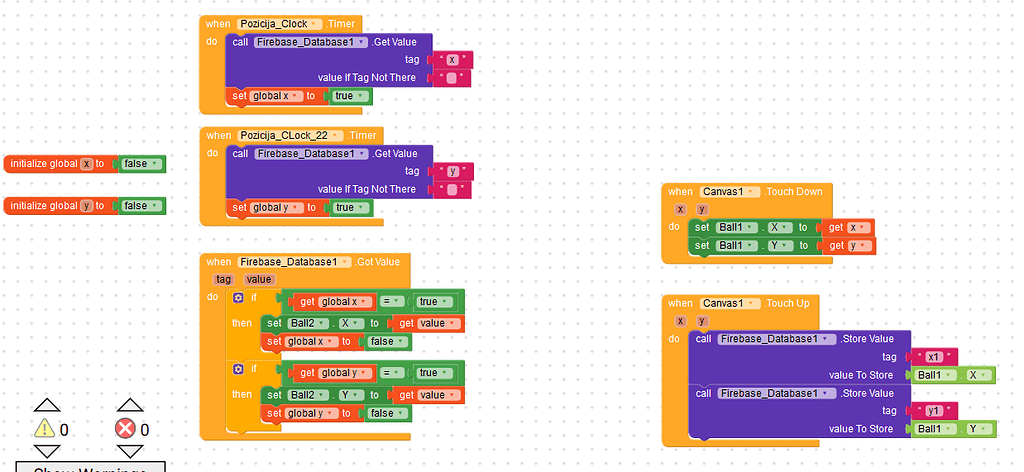Click the 'y' parameter of Canvas1 Touch Up
The height and width of the screenshot is (472, 1024).
[x=701, y=321]
